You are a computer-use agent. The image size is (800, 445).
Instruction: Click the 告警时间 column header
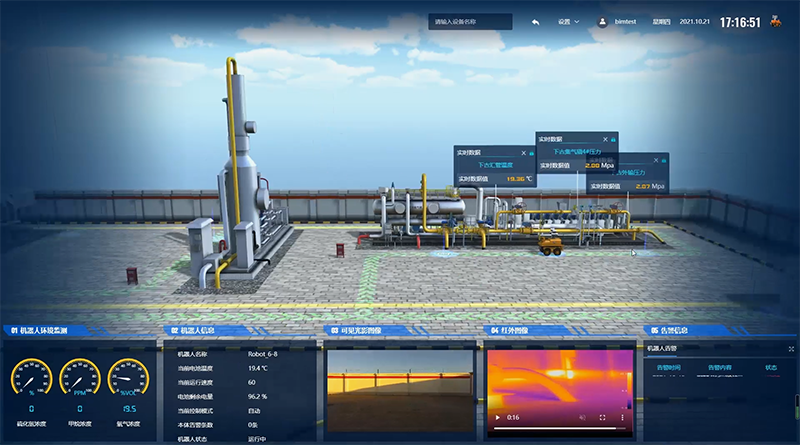[x=668, y=367]
